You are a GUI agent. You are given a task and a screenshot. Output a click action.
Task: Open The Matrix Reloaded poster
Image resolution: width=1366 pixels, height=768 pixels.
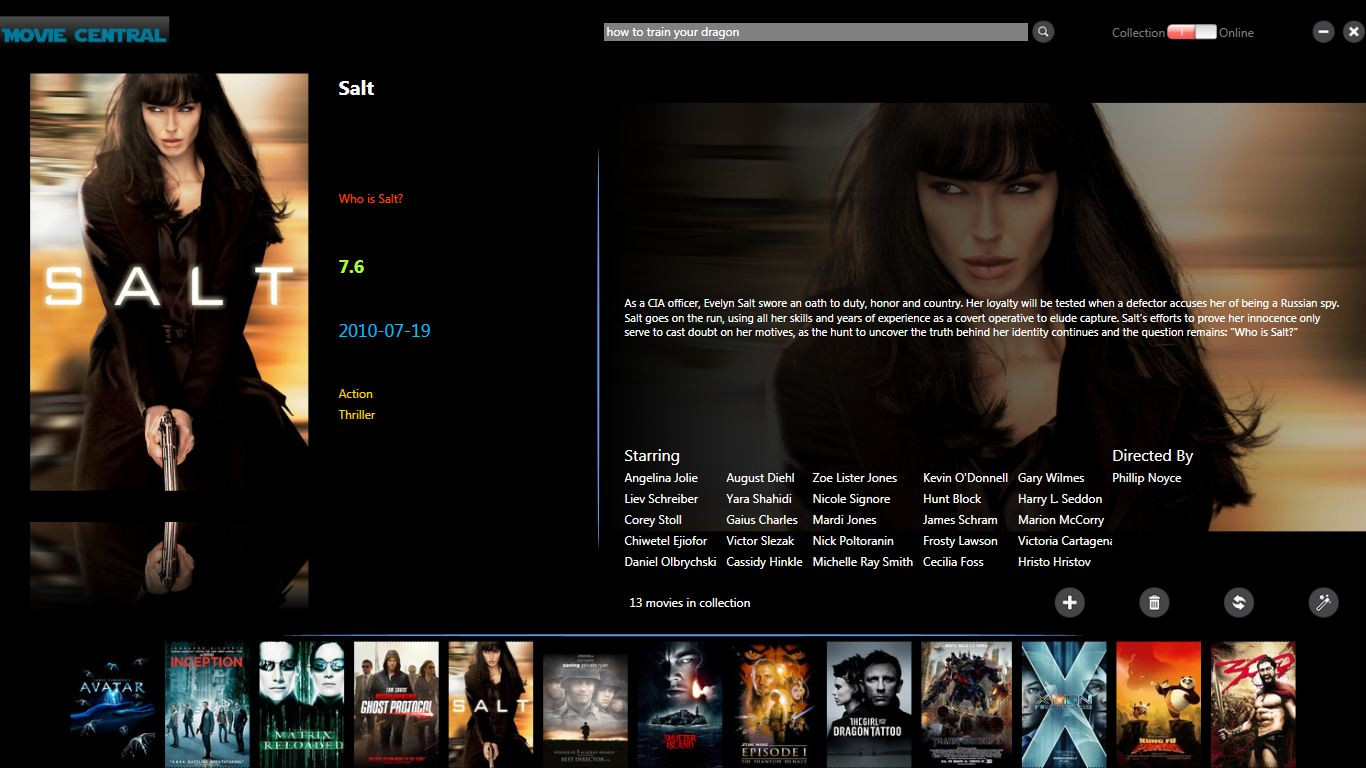[x=302, y=705]
